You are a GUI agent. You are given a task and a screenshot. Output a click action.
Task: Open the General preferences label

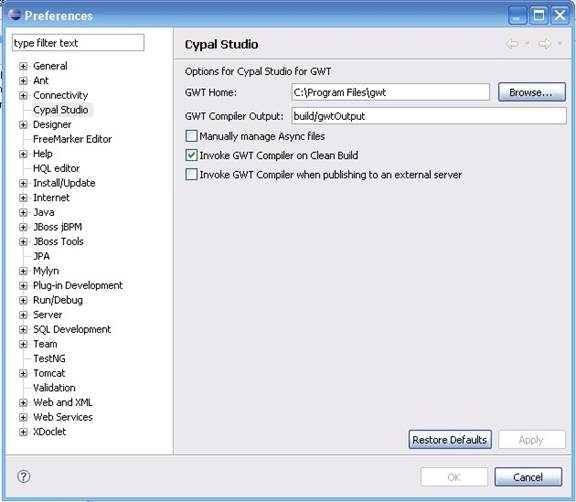(x=50, y=66)
